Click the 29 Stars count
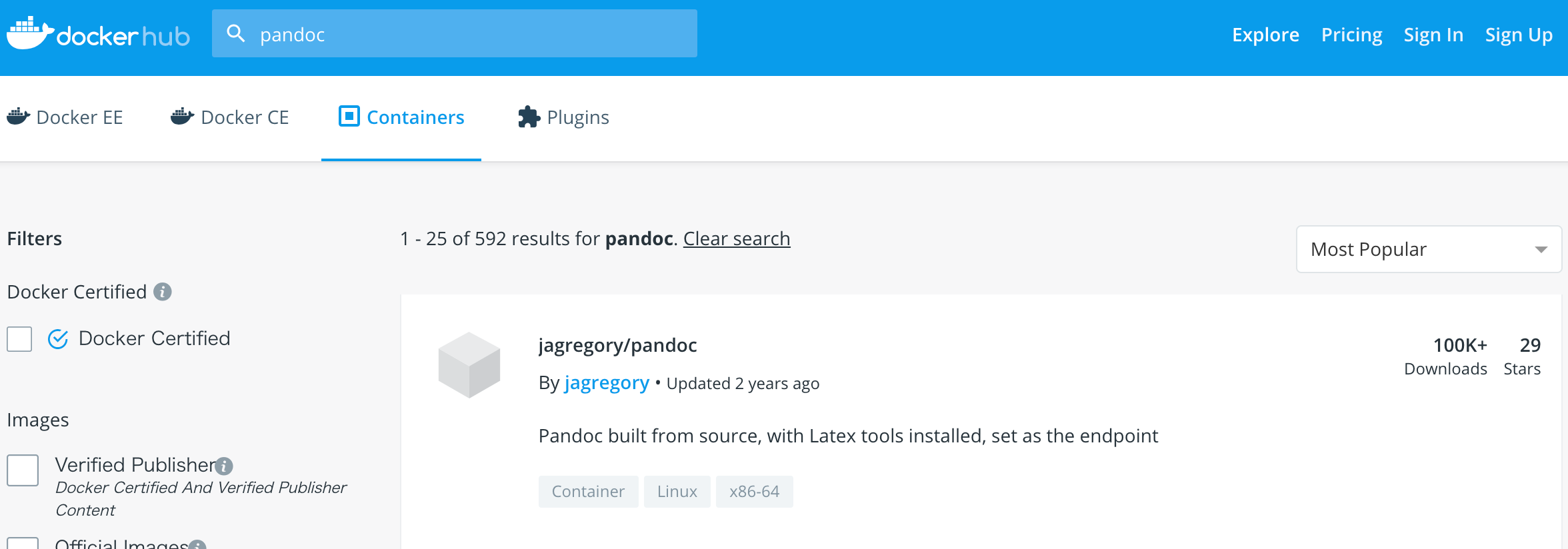The height and width of the screenshot is (549, 1568). [1522, 356]
